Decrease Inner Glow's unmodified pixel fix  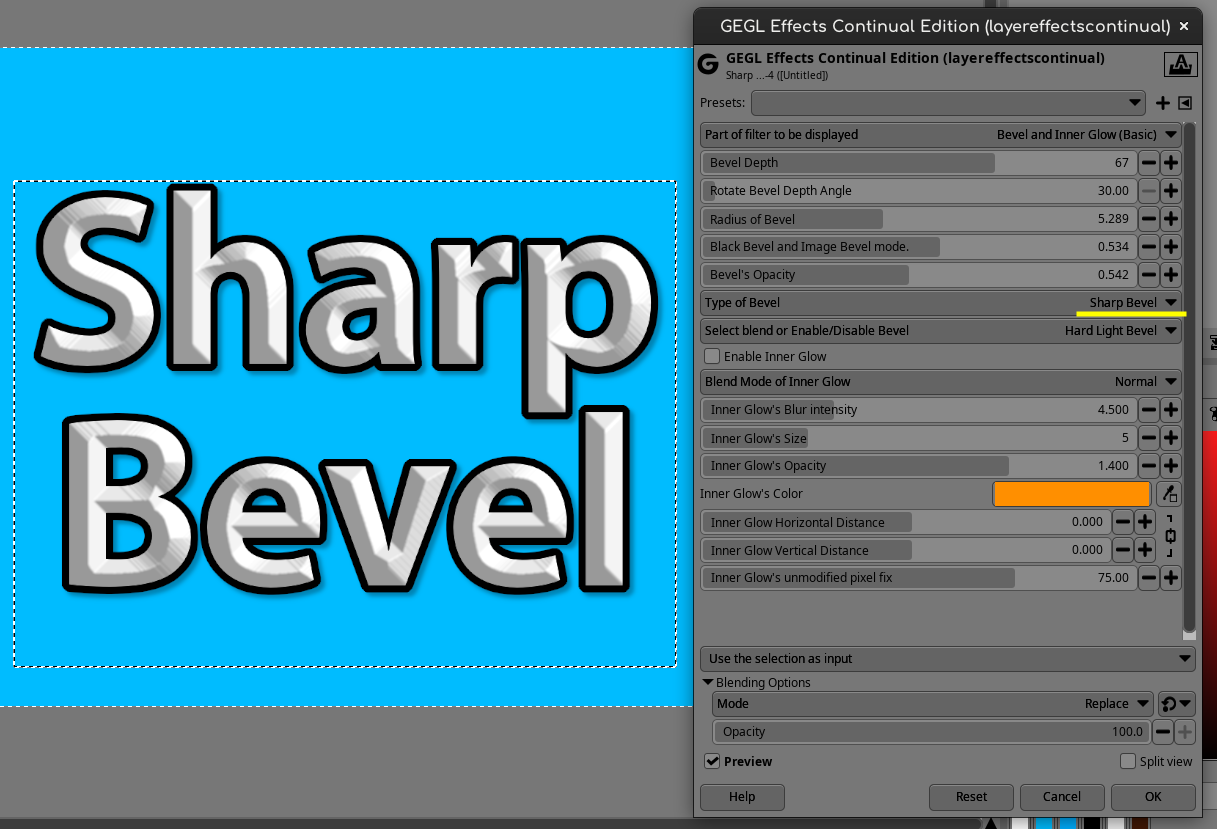click(1149, 578)
